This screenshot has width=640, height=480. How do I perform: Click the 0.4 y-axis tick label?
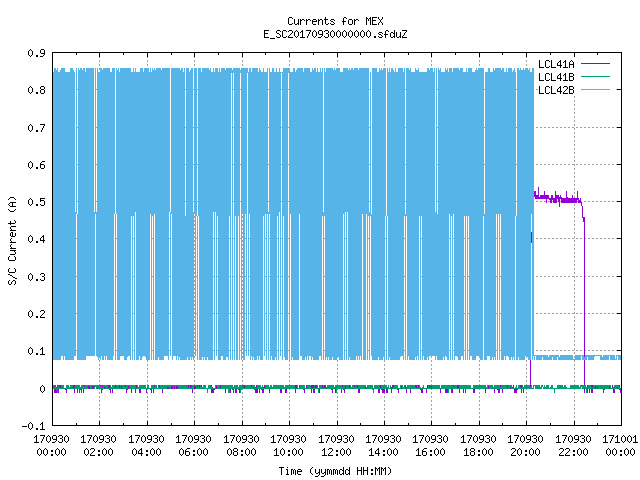pyautogui.click(x=36, y=239)
